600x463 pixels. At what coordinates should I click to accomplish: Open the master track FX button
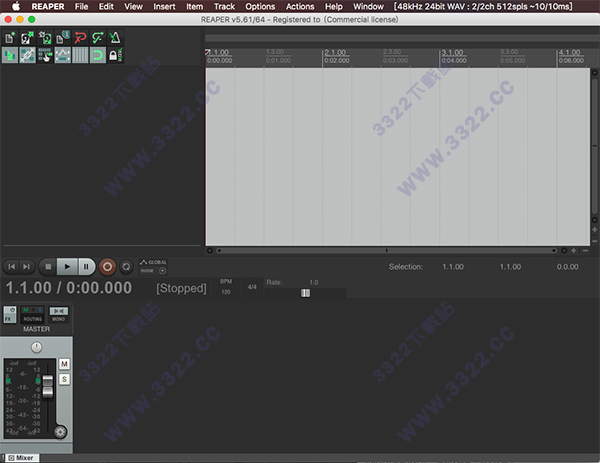coord(10,315)
